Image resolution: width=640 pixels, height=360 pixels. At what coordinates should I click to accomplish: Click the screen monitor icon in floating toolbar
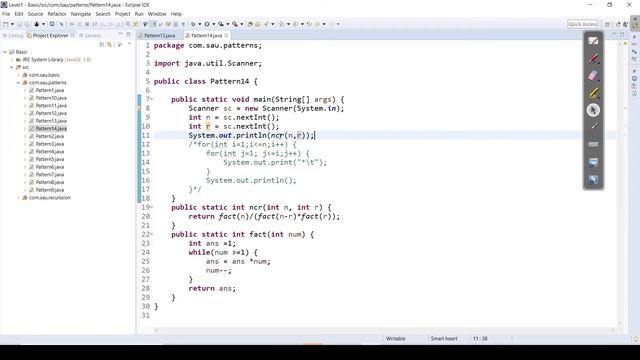593,162
